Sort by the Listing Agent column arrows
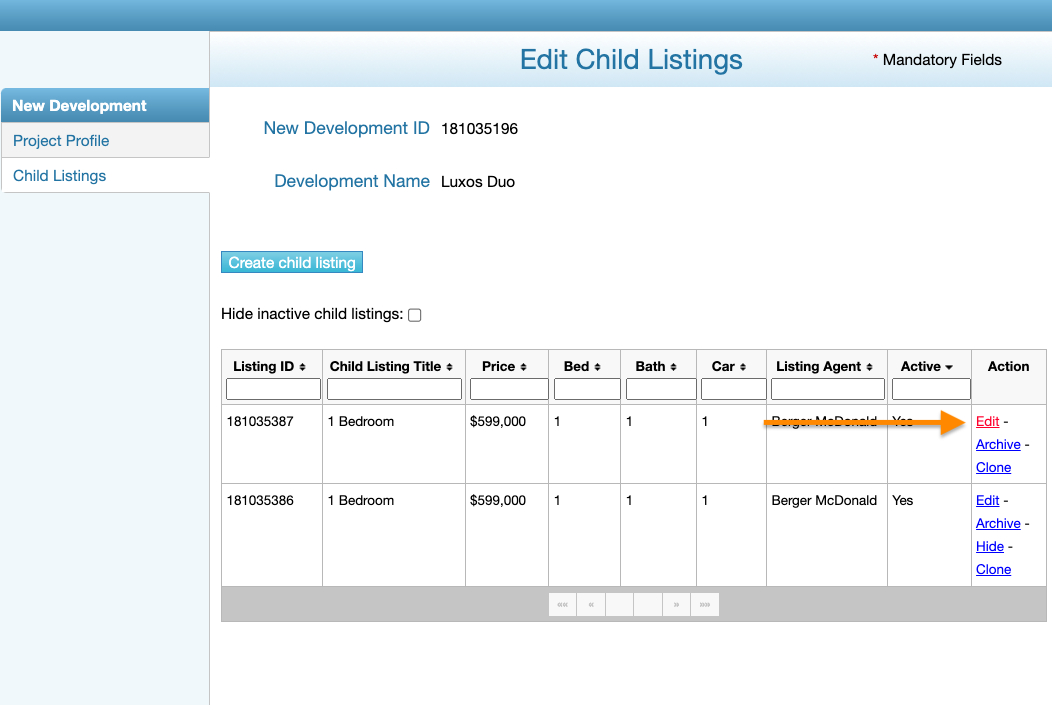 coord(869,367)
